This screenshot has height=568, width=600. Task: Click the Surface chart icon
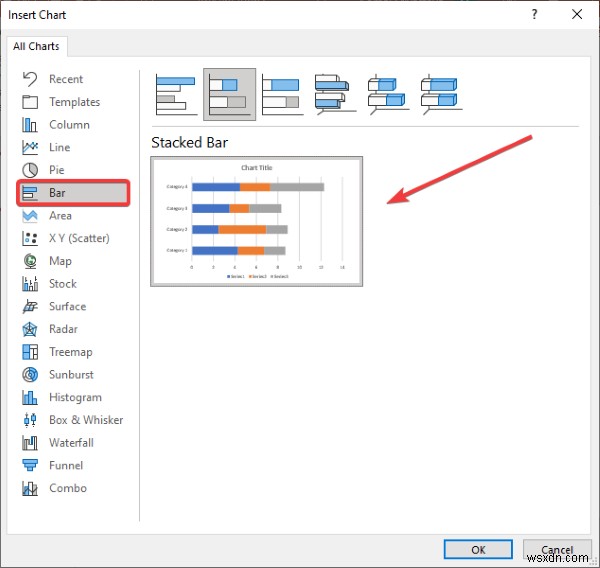click(30, 307)
